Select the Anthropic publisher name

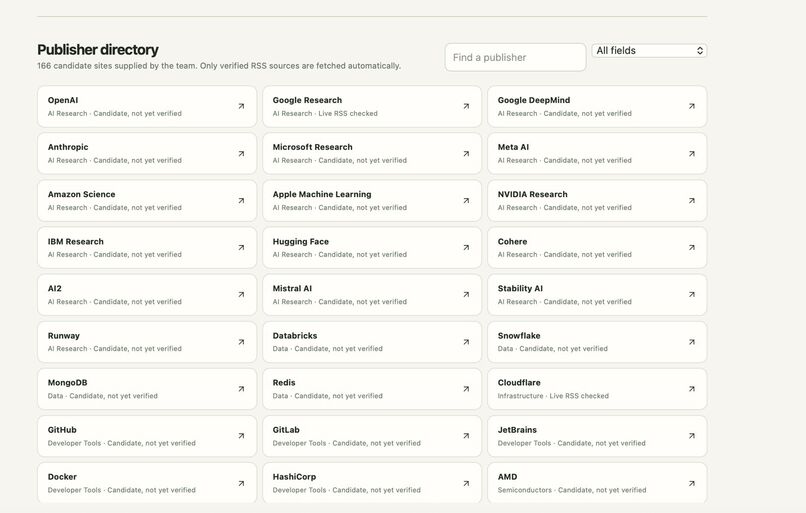tap(68, 147)
